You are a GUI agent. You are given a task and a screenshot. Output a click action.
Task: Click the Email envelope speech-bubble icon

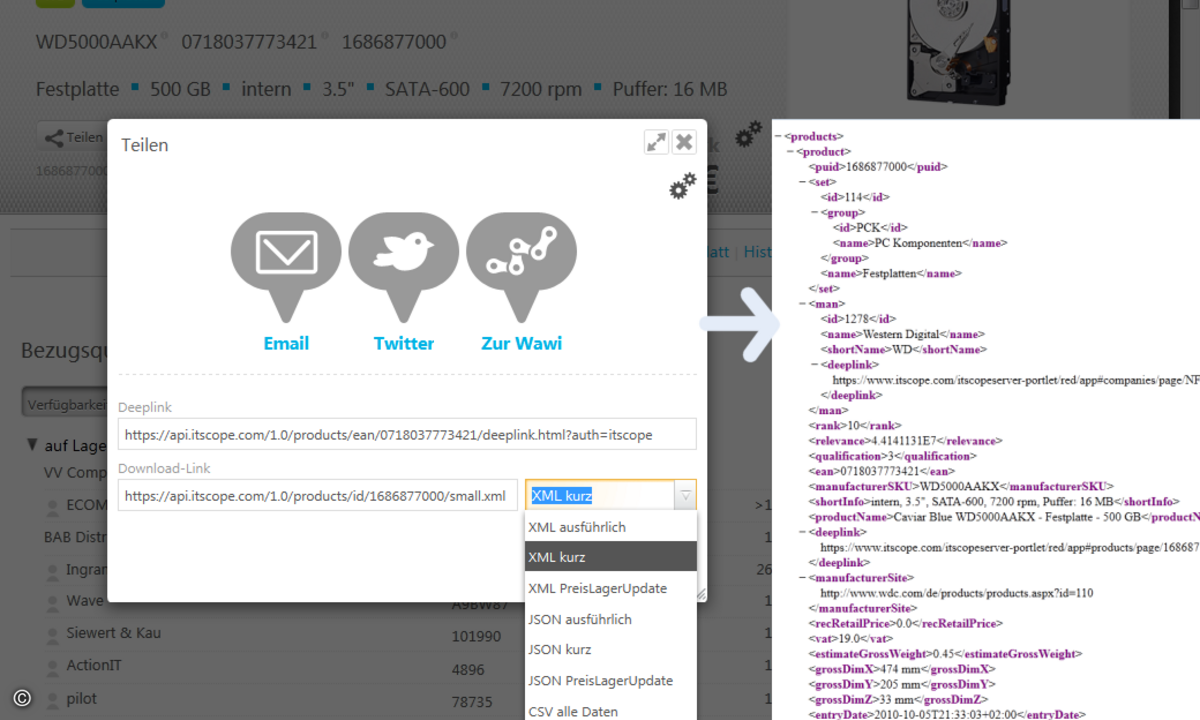(x=286, y=265)
